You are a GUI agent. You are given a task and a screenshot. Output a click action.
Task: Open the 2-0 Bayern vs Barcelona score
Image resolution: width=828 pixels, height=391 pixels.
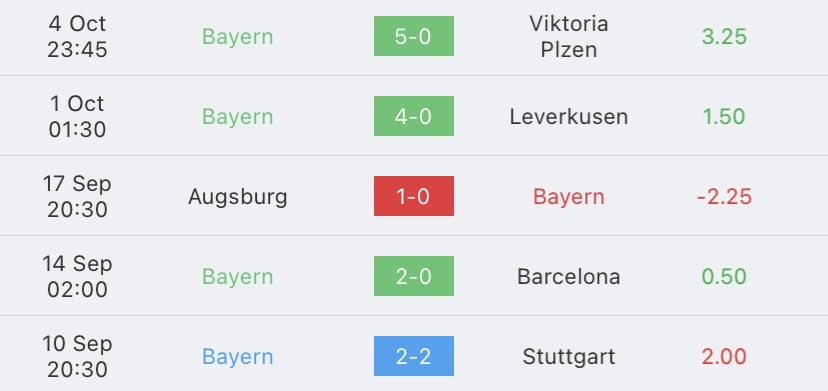[413, 276]
